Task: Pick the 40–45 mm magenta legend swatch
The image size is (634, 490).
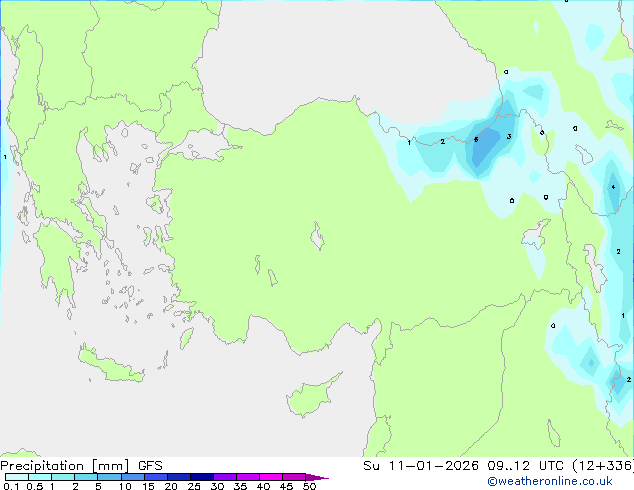Action: tap(271, 477)
